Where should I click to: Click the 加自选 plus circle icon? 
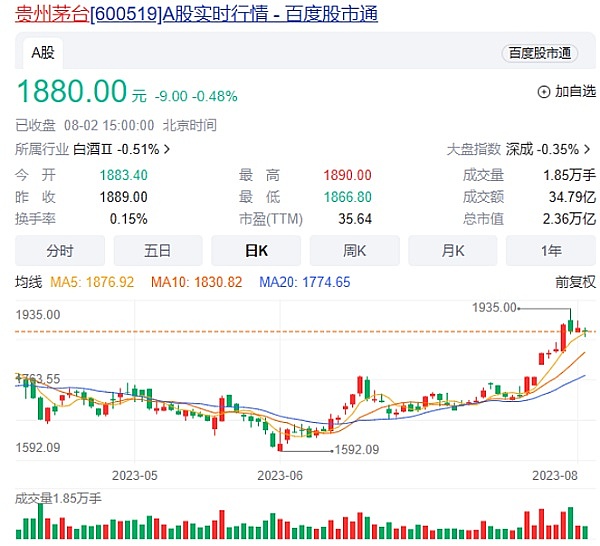(x=544, y=92)
